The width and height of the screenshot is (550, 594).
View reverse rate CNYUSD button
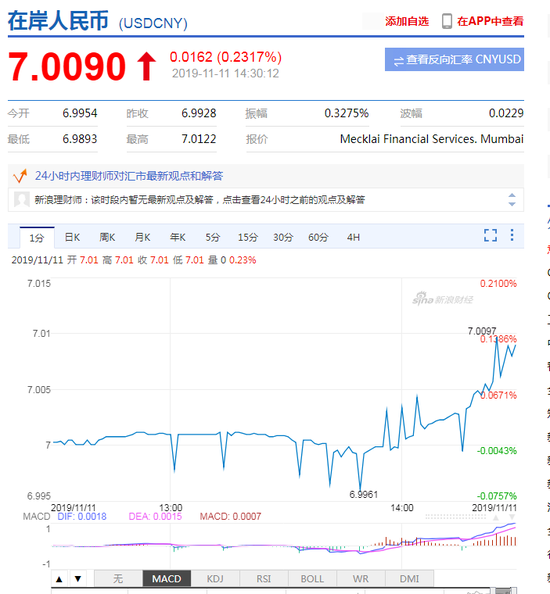pos(454,59)
